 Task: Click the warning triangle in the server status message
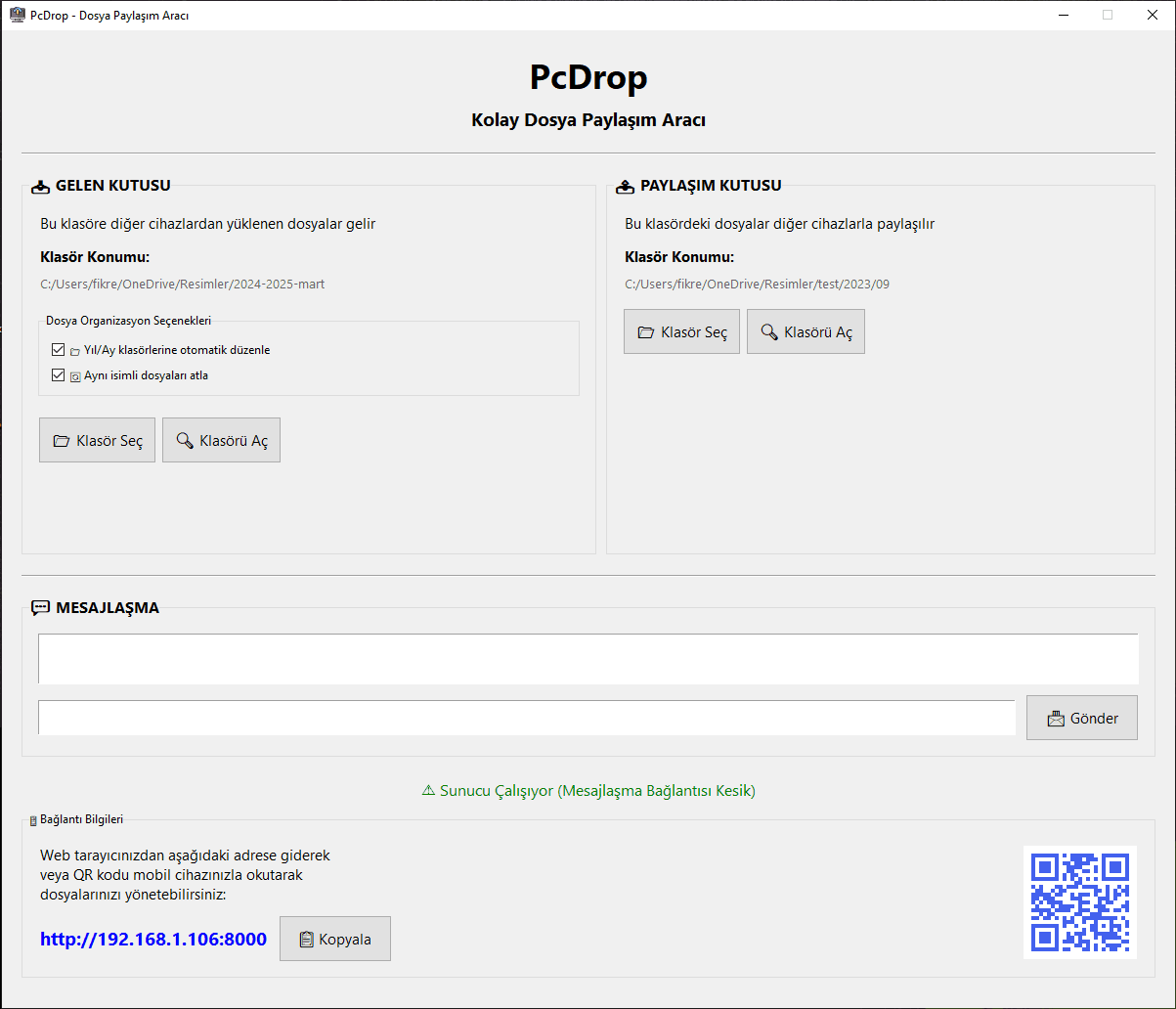pos(426,791)
